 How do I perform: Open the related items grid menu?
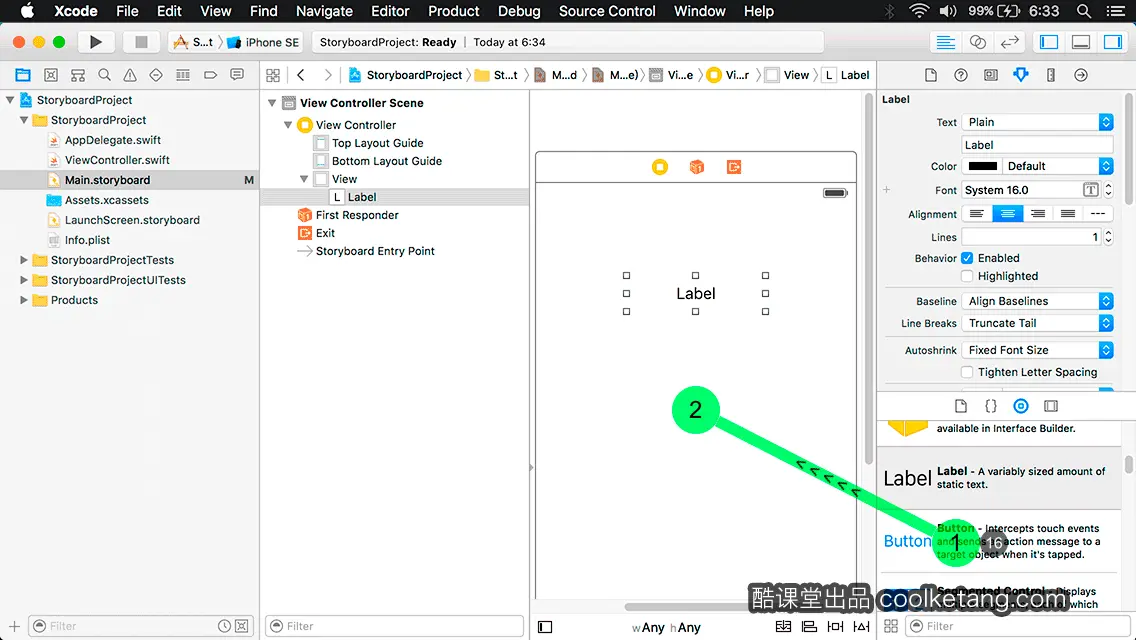(x=273, y=75)
